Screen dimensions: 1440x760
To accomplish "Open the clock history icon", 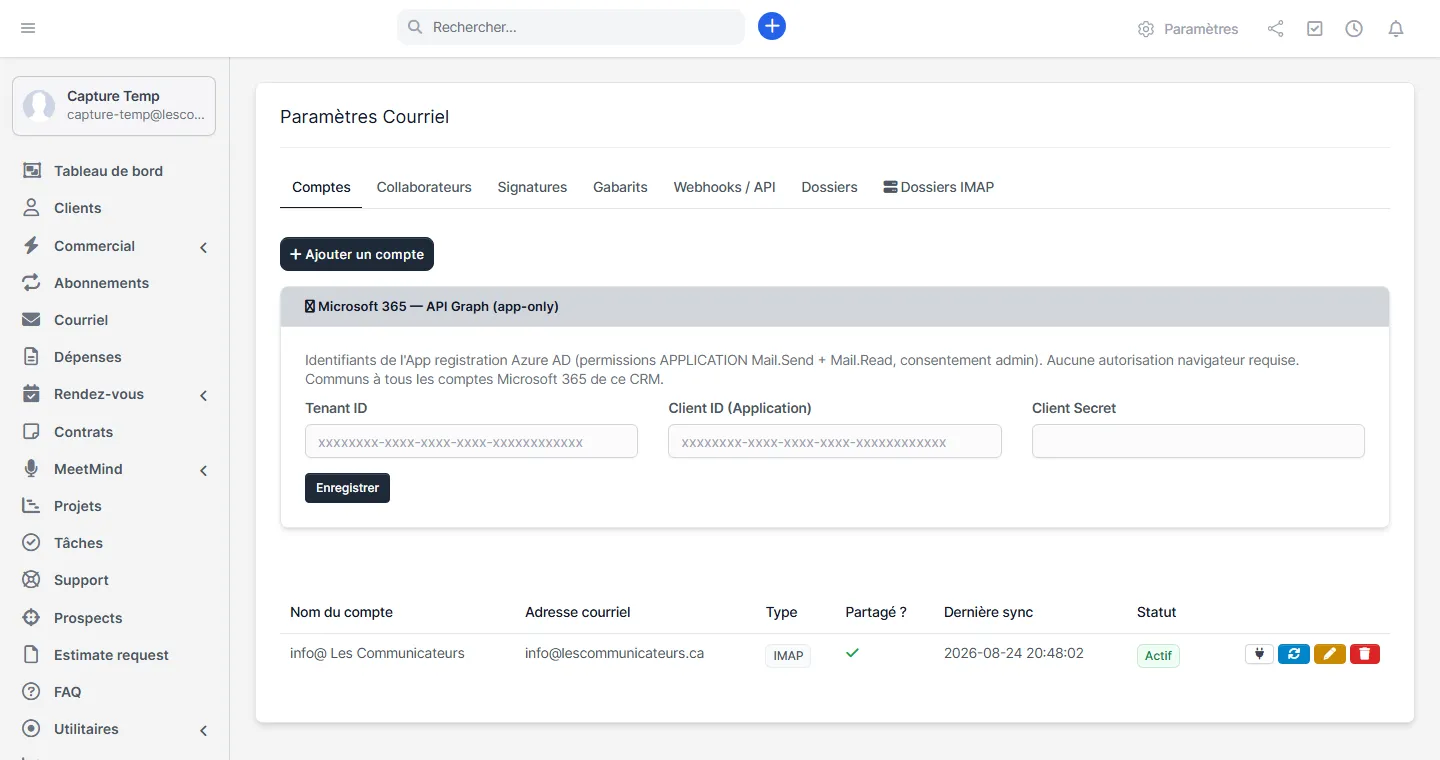I will 1354,29.
